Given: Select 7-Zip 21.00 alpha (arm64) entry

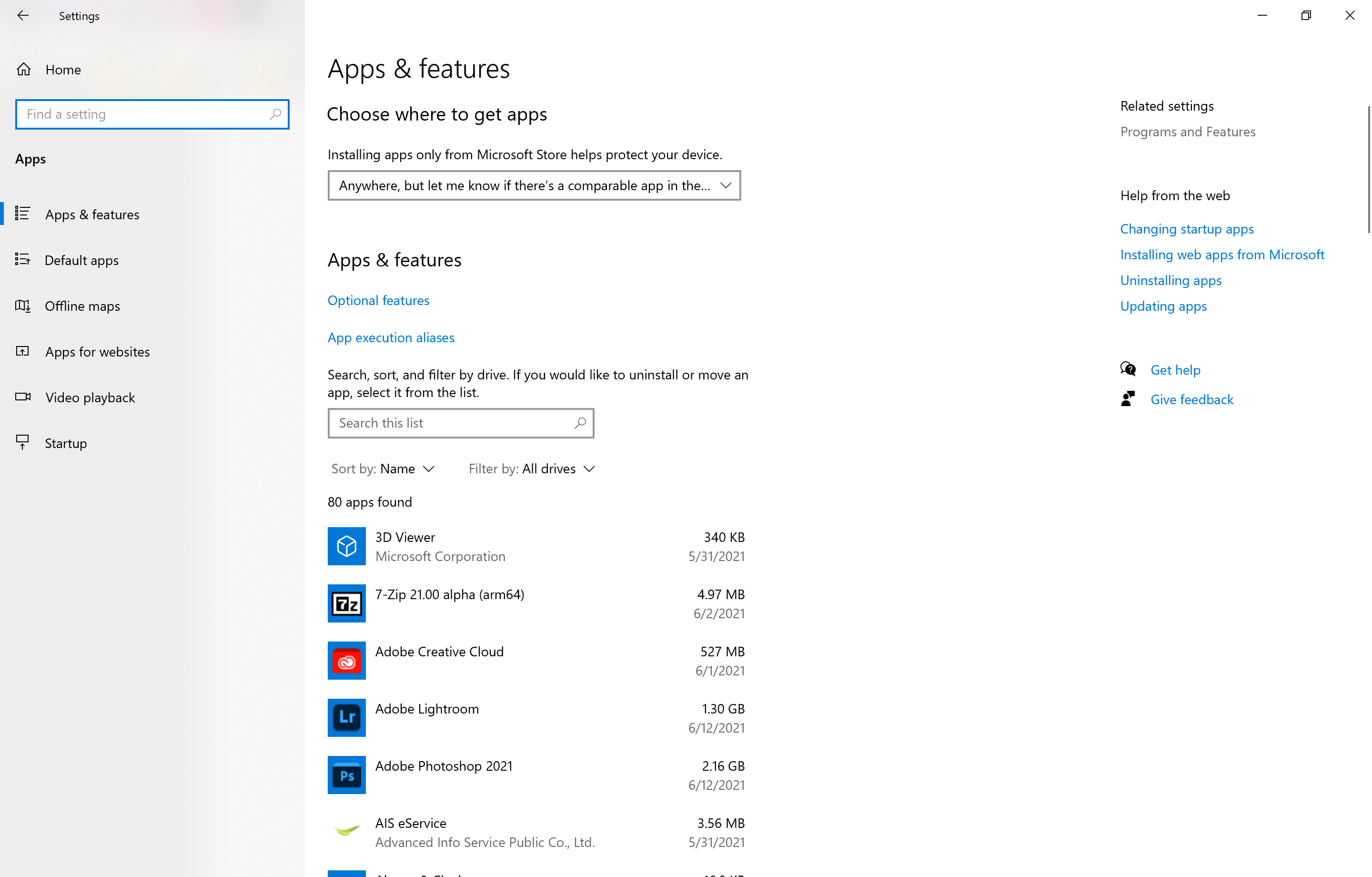Looking at the screenshot, I should pos(536,603).
